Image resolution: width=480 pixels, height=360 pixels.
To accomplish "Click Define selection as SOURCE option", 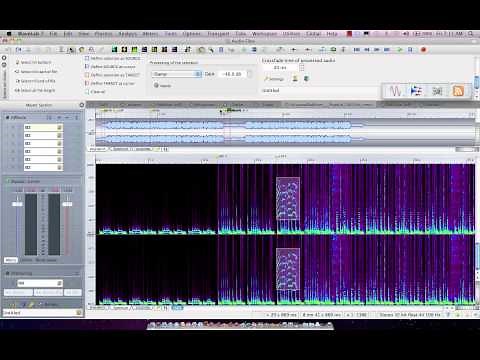I will (113, 58).
